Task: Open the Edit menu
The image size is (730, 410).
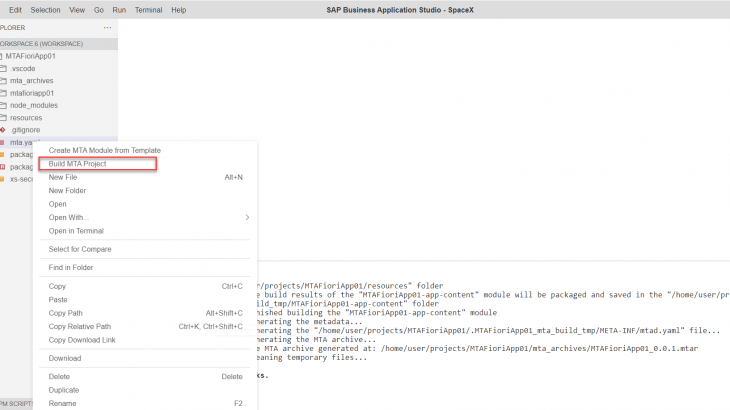Action: (15, 10)
